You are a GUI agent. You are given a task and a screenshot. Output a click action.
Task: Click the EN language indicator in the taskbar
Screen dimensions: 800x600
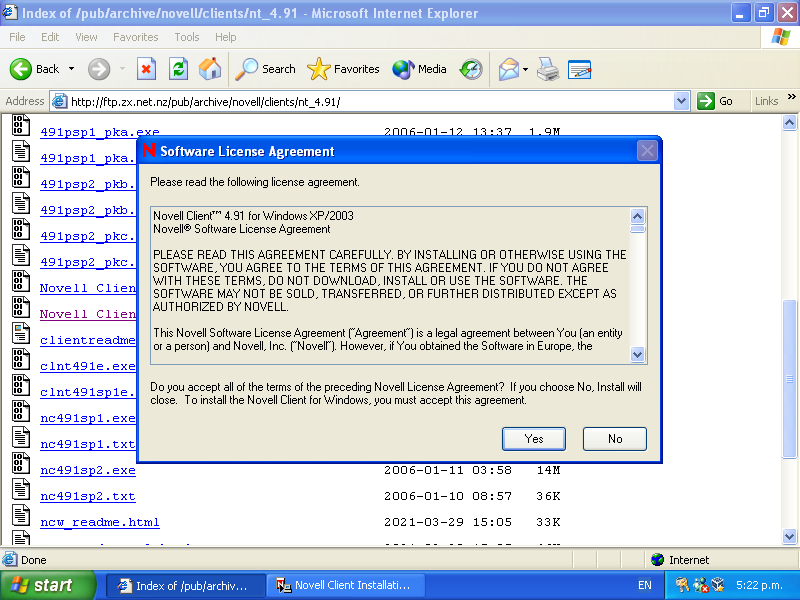click(x=645, y=585)
